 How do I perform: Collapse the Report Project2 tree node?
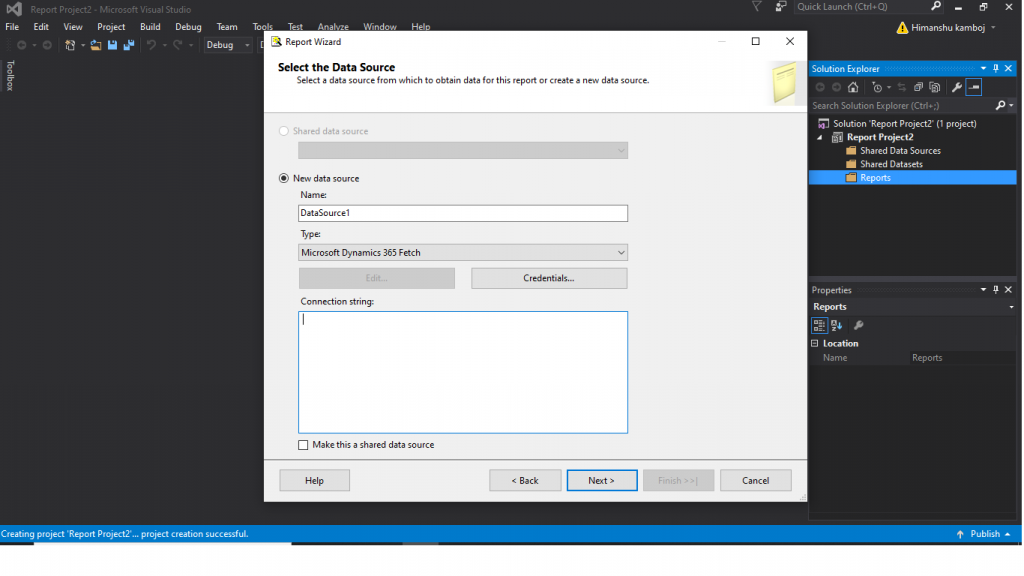pos(822,137)
